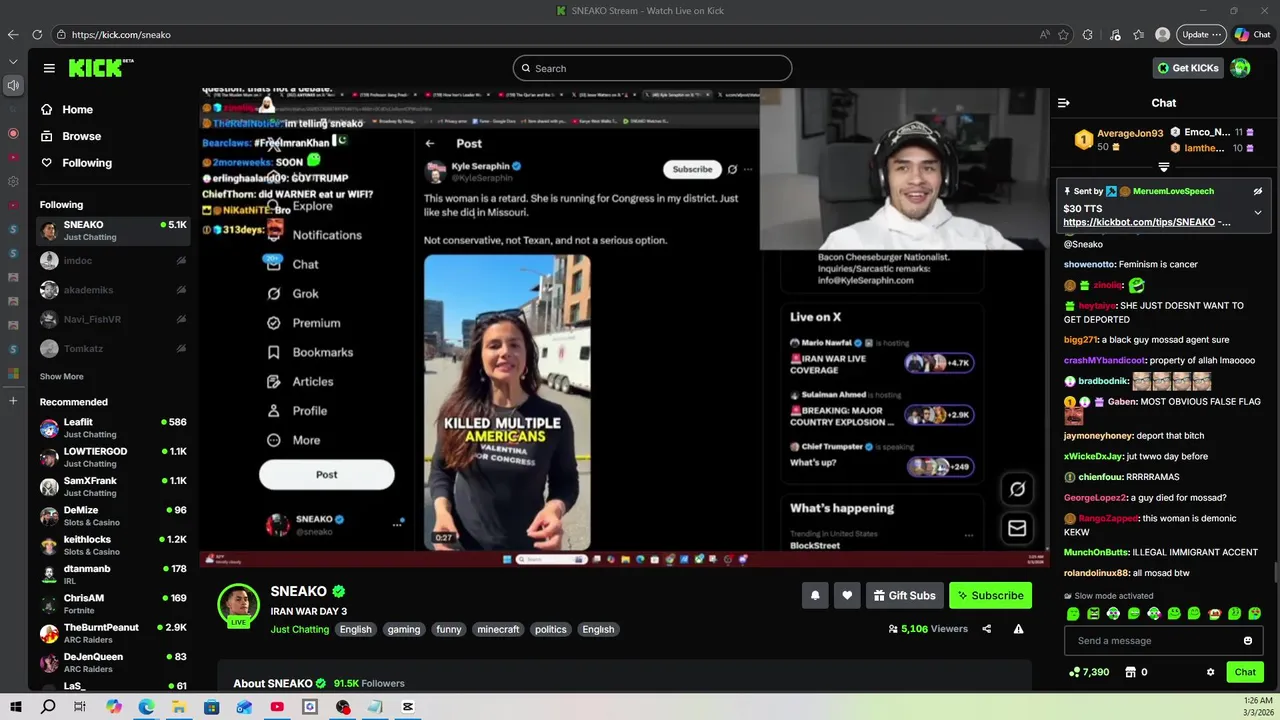Viewport: 1280px width, 720px height.
Task: Open the Leaflit recommended channel
Action: point(113,428)
